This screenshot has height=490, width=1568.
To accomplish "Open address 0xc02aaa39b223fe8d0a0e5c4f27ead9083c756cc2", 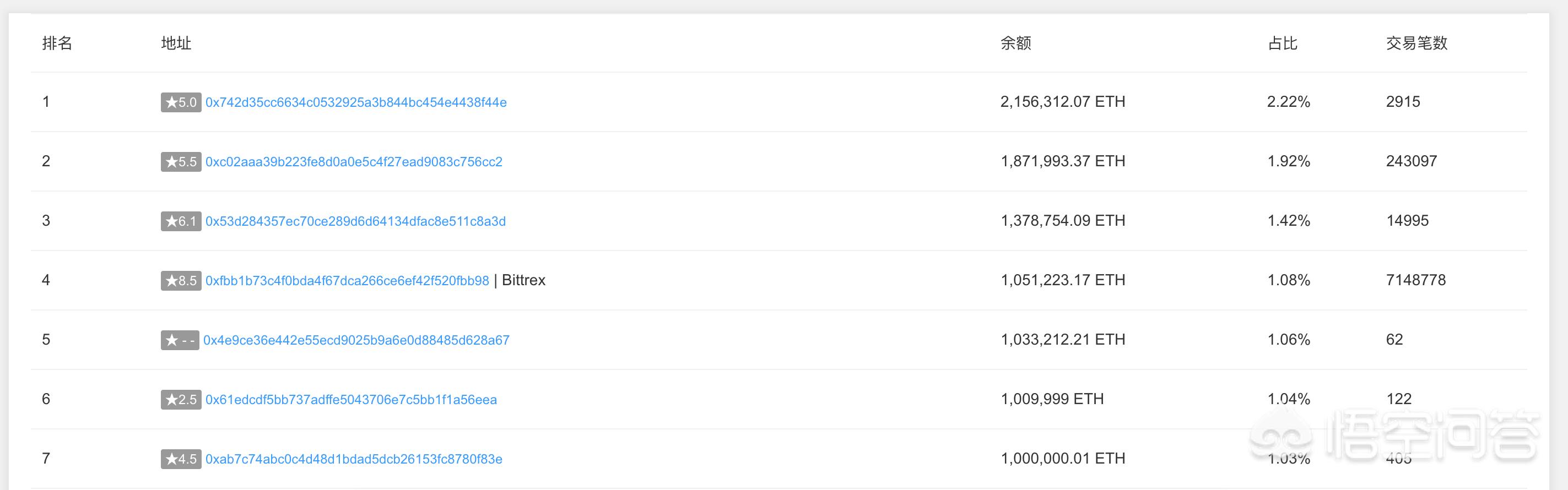I will (355, 161).
